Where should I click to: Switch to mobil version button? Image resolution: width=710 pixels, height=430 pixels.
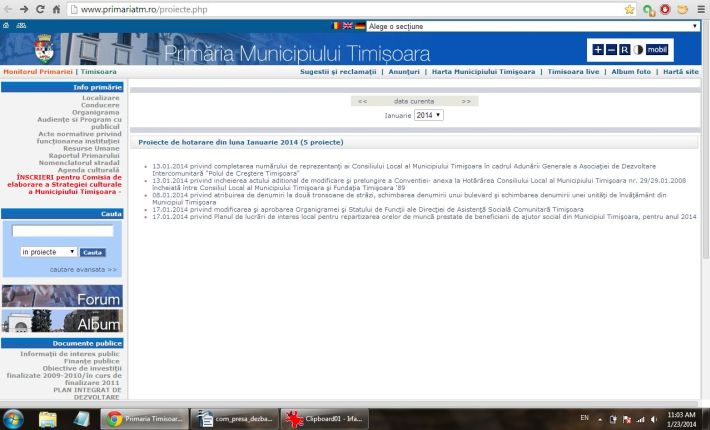[x=657, y=50]
